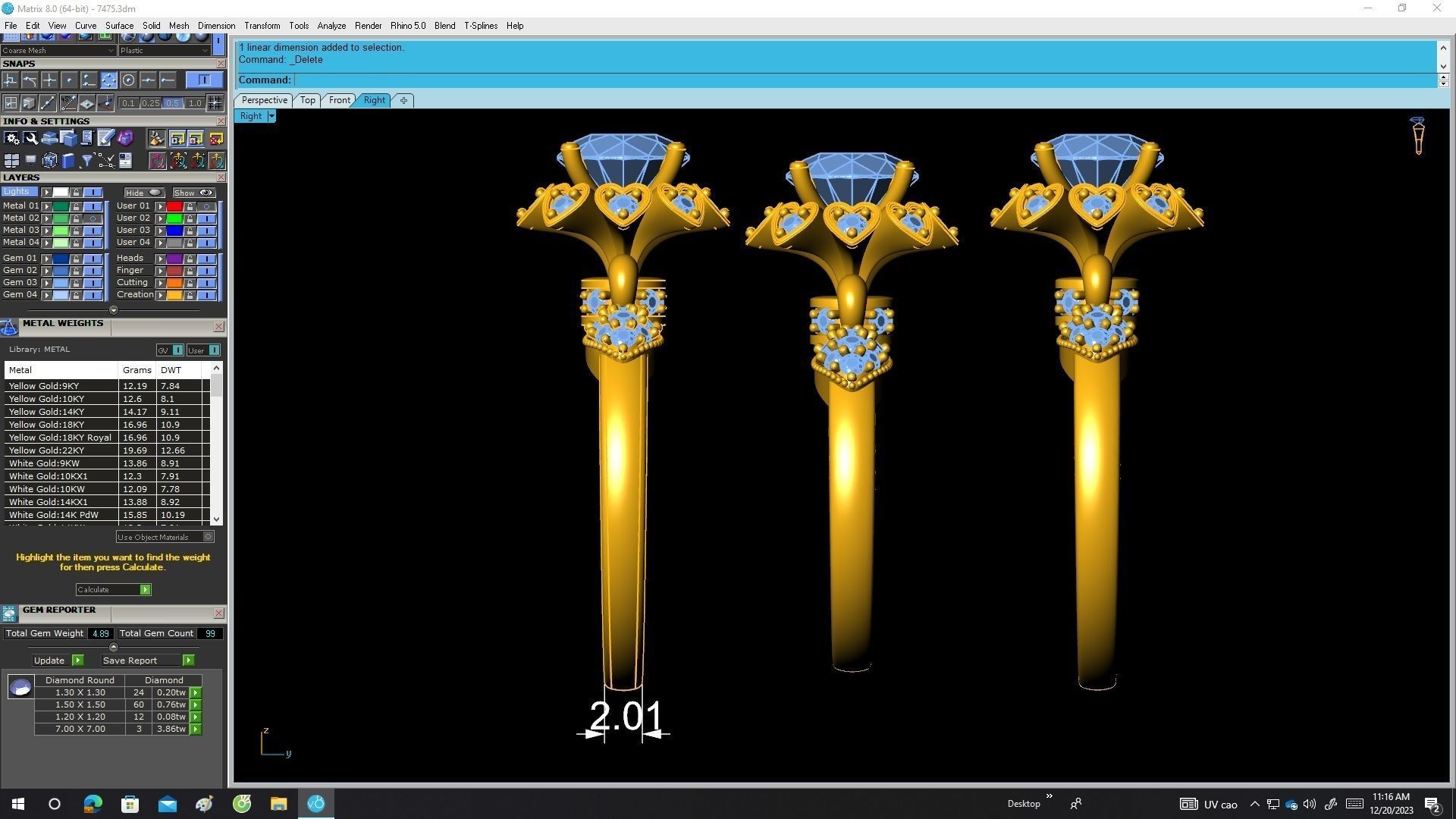Viewport: 1456px width, 819px height.
Task: Click the blue book icon
Action: (x=68, y=161)
